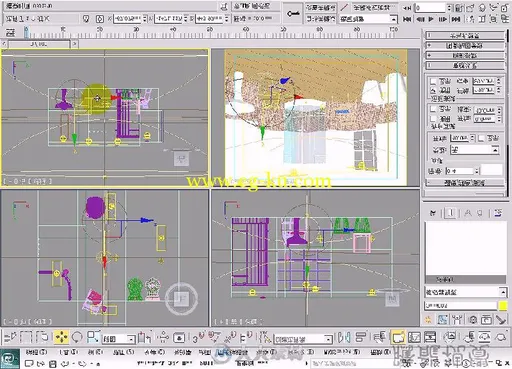
Task: Click the object name field beside yellow swatch
Action: 460,305
